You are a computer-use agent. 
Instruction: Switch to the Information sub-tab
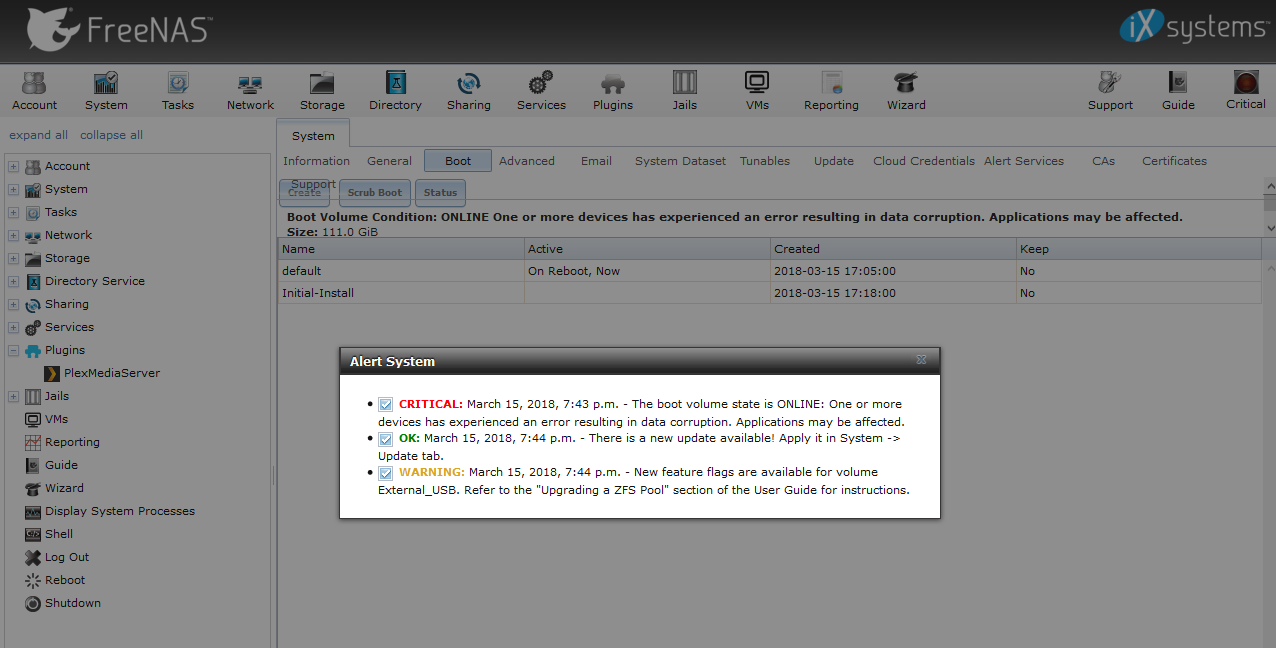[316, 161]
